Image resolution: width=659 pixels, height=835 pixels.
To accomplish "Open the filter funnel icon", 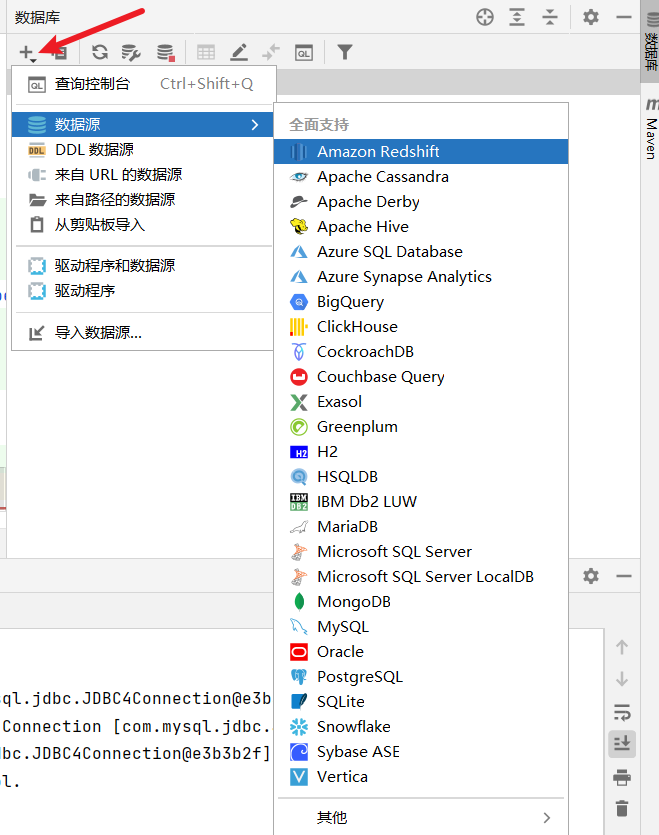I will [345, 52].
